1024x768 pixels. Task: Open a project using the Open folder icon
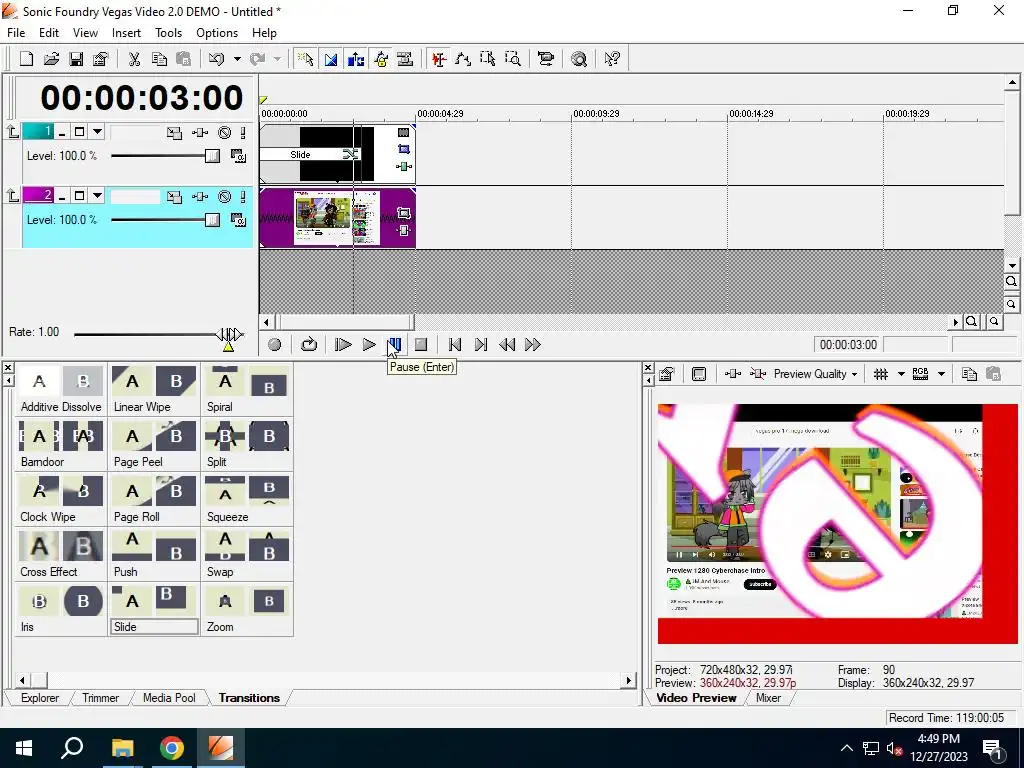(x=51, y=59)
